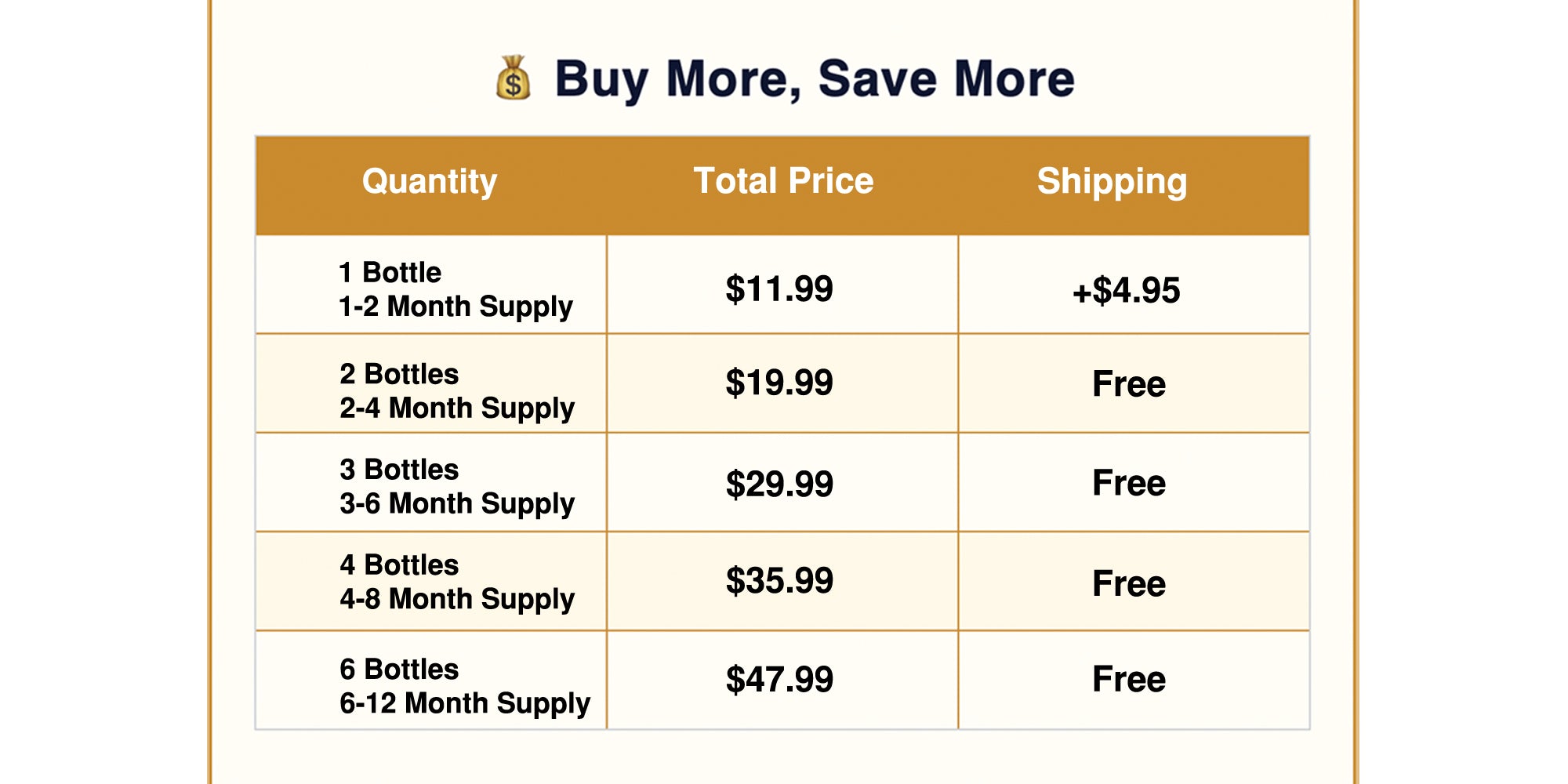This screenshot has width=1568, height=784.
Task: Click the Buy More, Save More heading
Action: (814, 79)
